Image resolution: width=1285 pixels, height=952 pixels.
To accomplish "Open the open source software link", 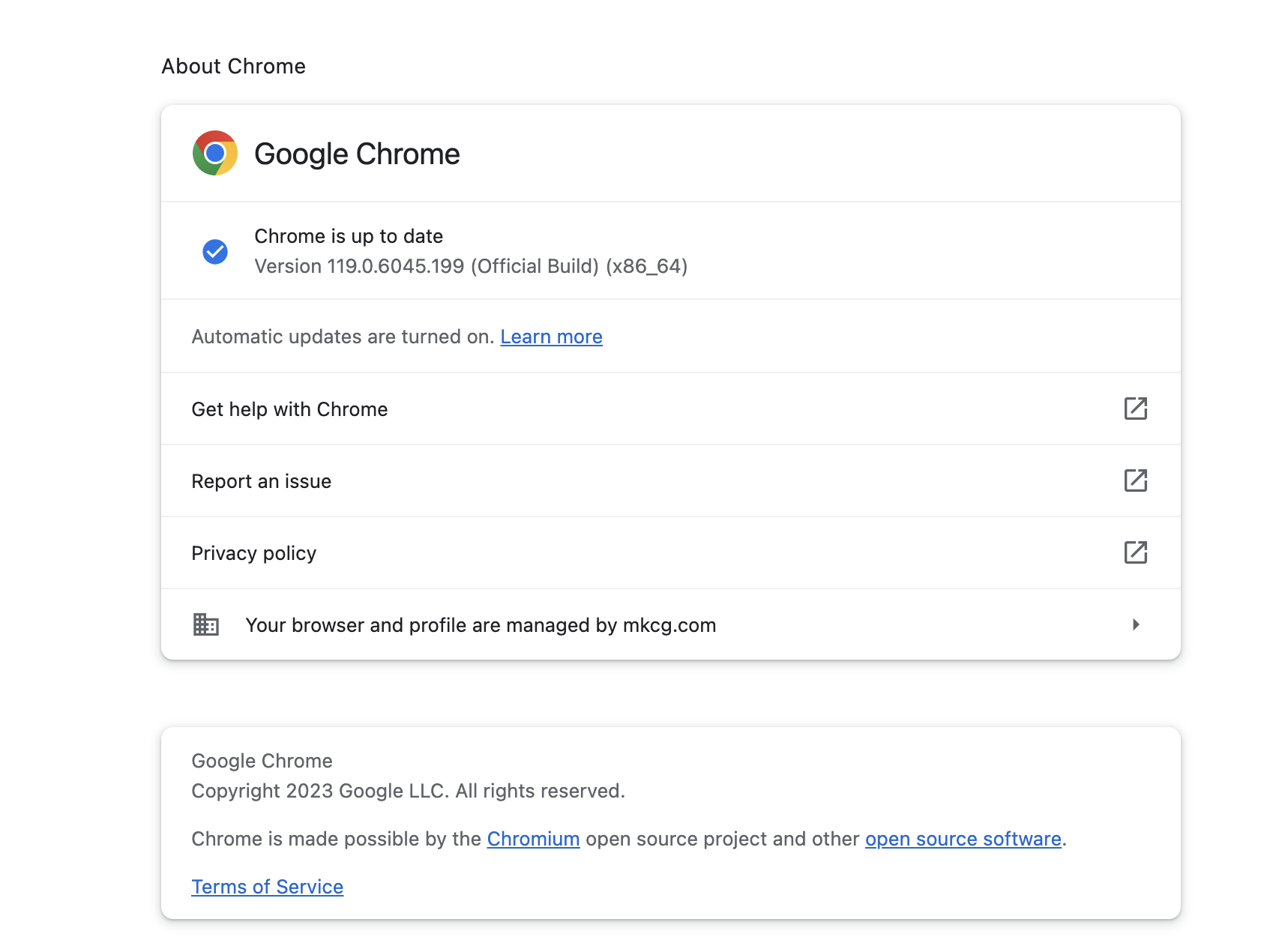I will pyautogui.click(x=963, y=839).
